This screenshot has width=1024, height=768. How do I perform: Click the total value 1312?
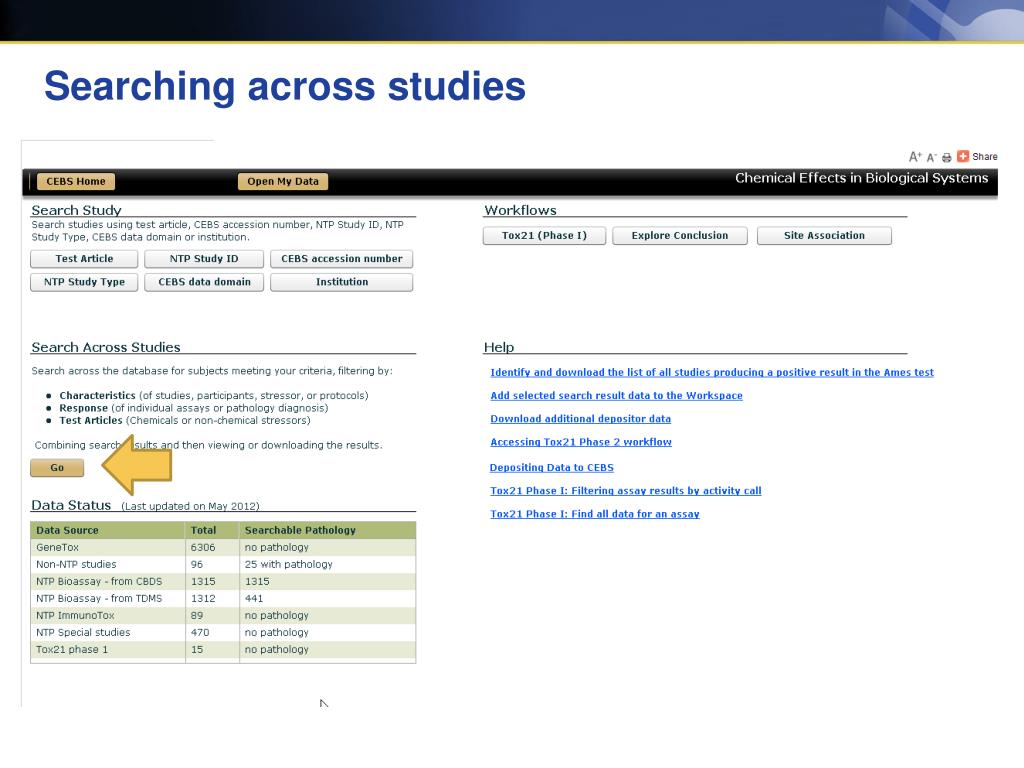pos(203,598)
